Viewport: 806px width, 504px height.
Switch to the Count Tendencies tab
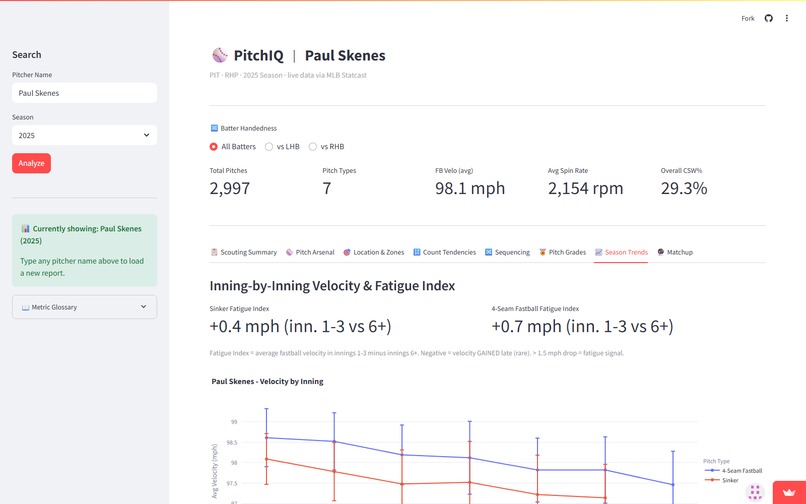click(445, 252)
